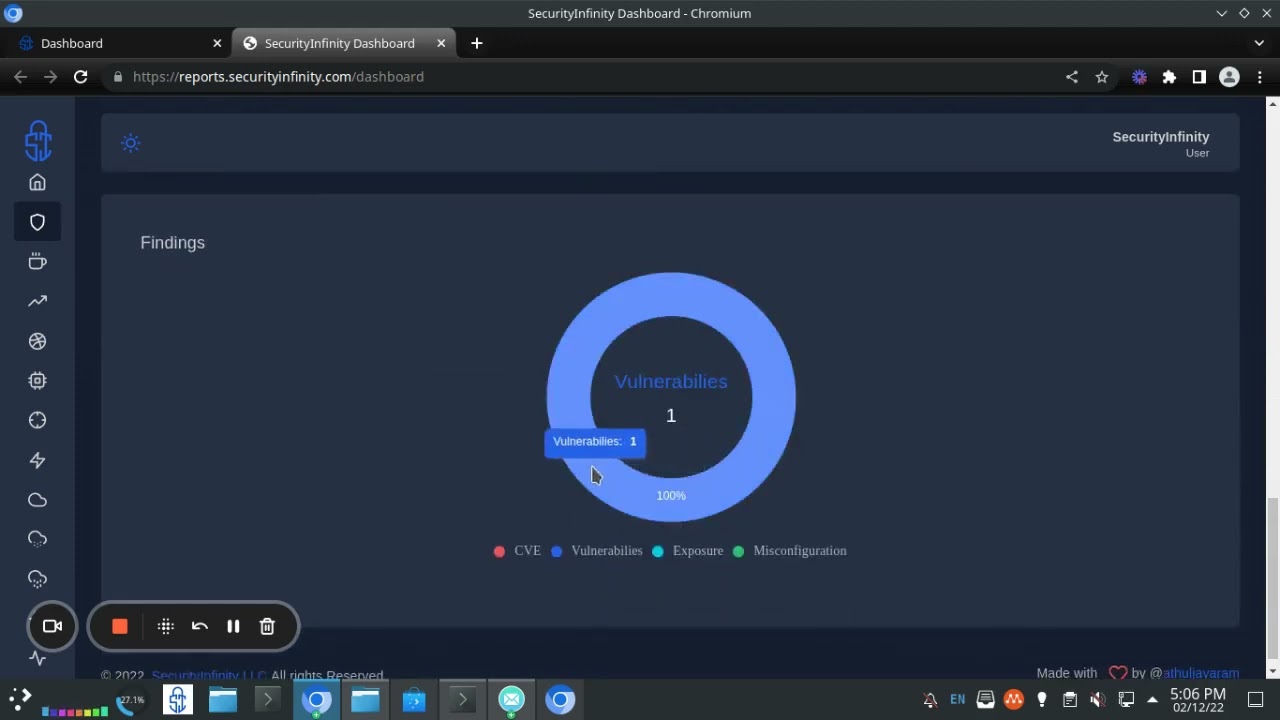Expand hidden system tray icons arrow
This screenshot has width=1280, height=720.
coord(1152,700)
